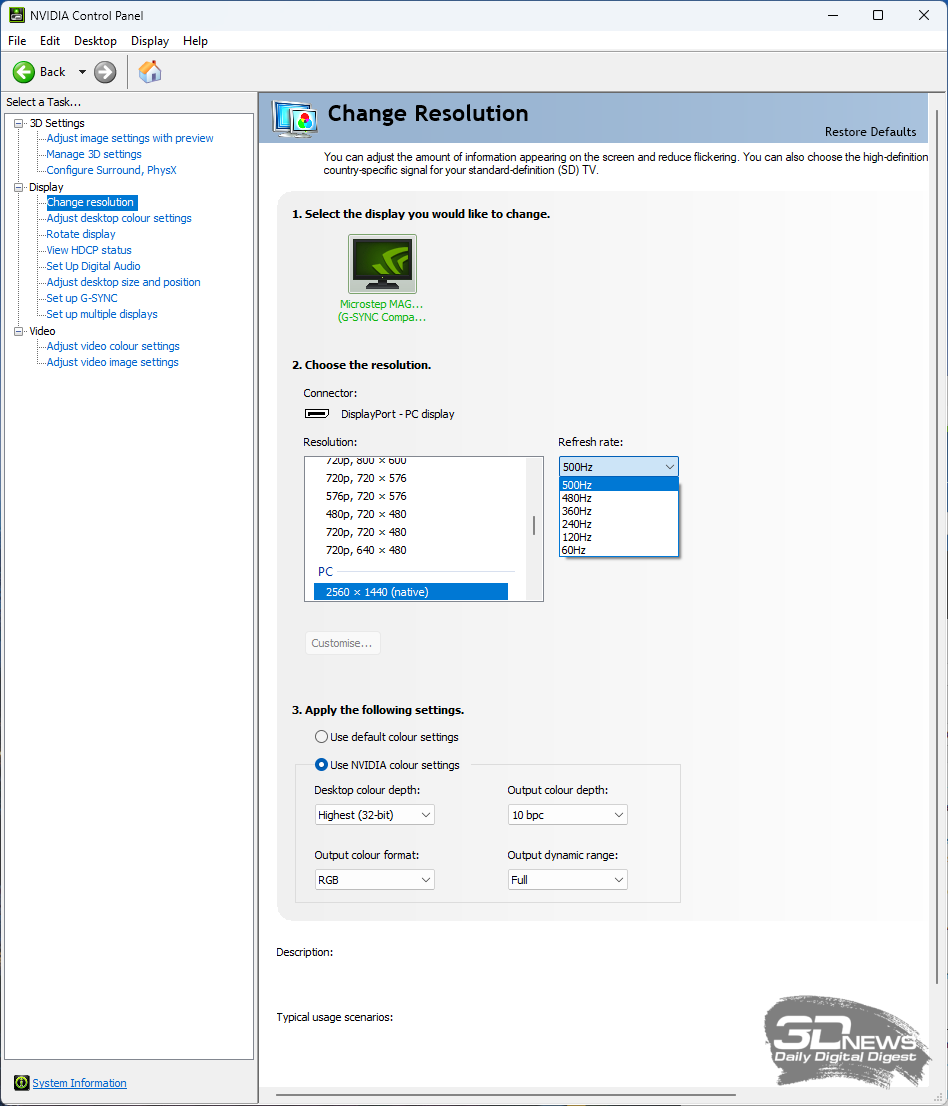Select the Microstep MAG monitor icon
This screenshot has height=1106, width=948.
click(382, 264)
